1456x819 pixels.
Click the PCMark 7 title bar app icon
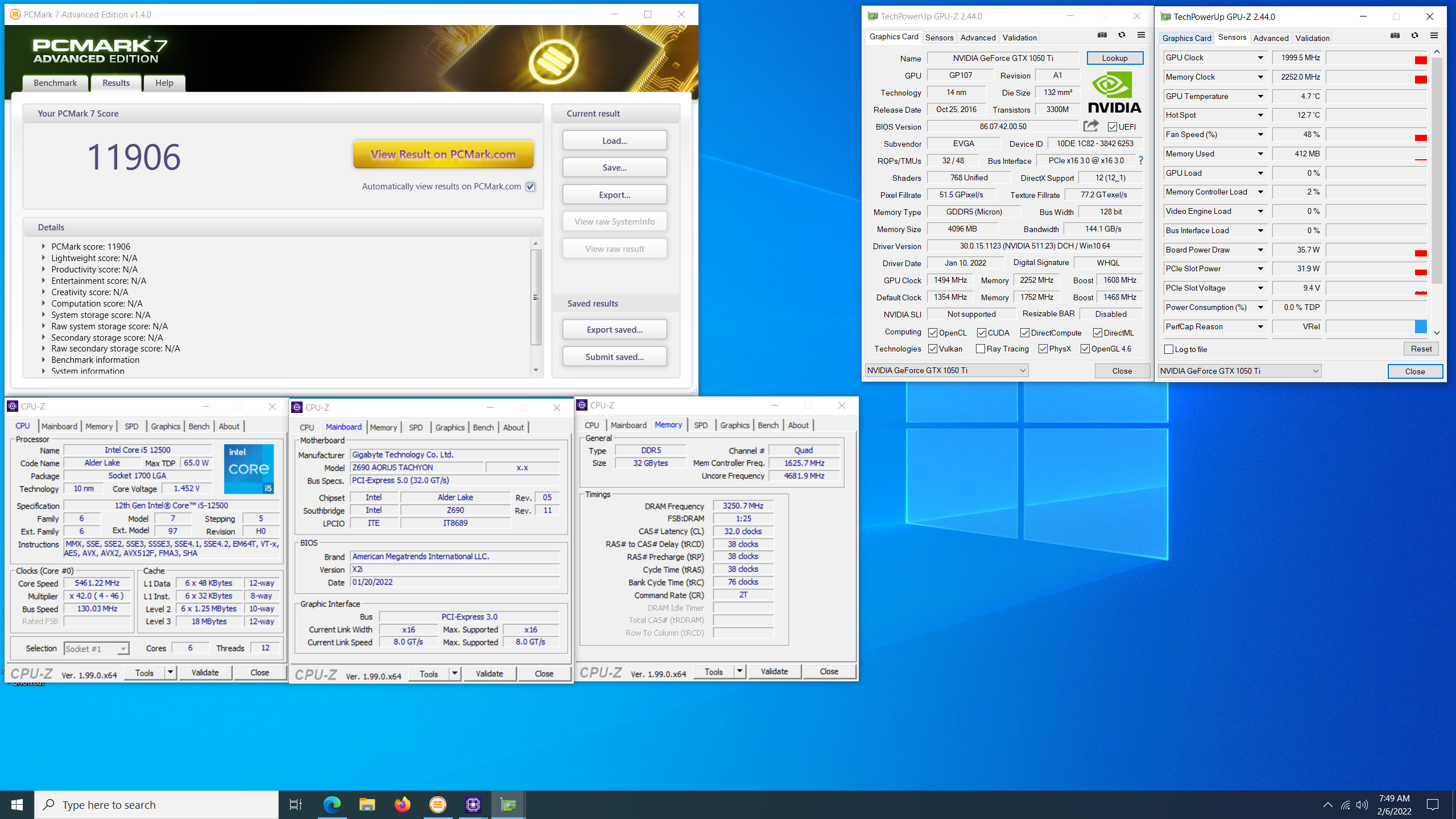pos(15,14)
